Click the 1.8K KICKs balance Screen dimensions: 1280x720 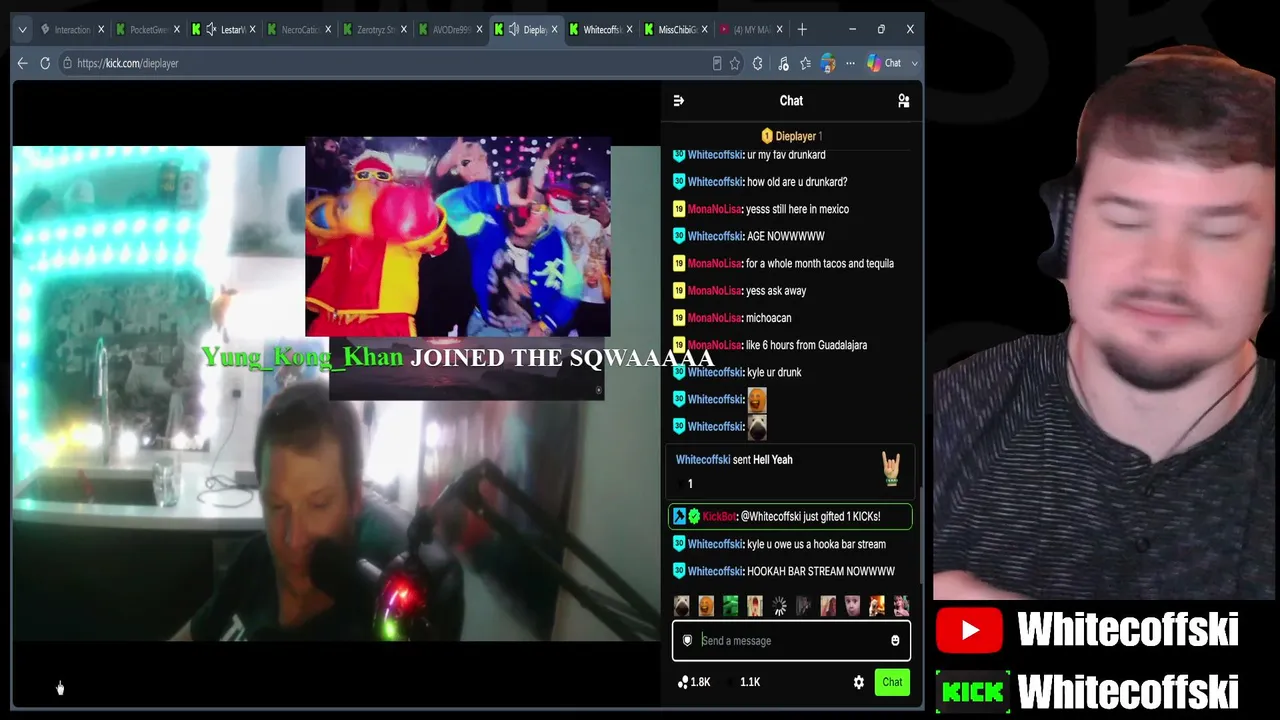pyautogui.click(x=694, y=682)
